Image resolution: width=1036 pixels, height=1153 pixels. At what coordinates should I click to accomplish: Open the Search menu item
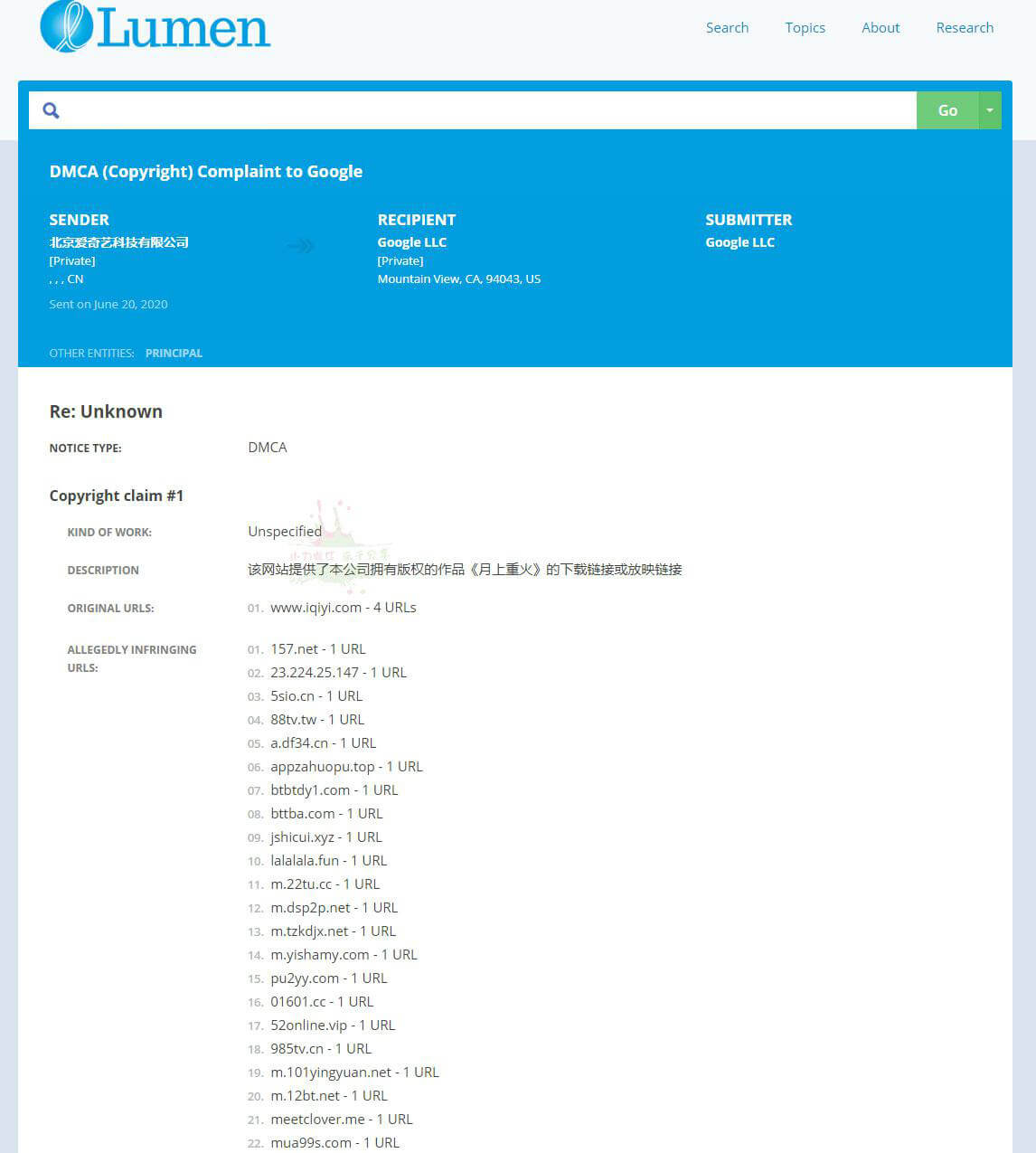point(727,28)
